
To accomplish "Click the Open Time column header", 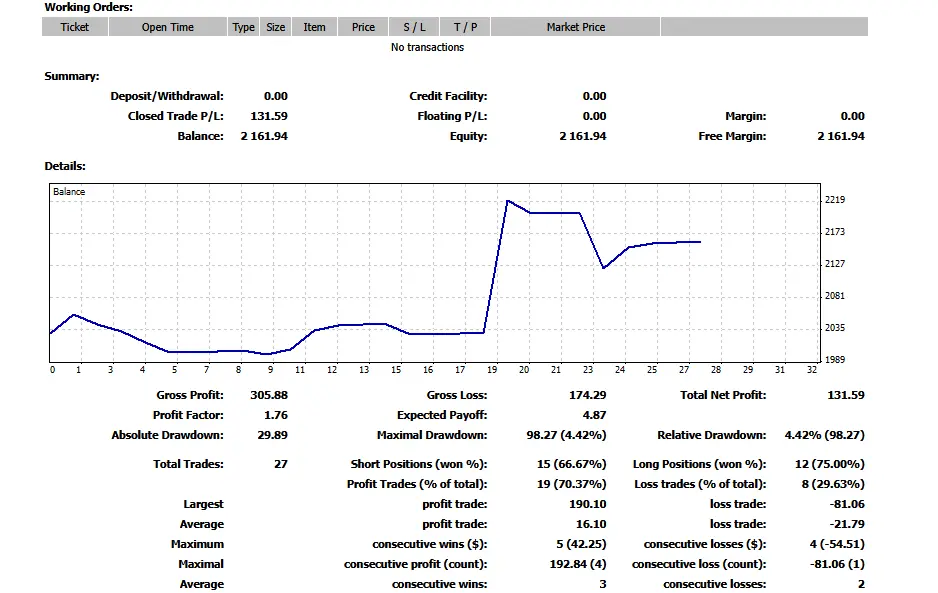I will [168, 27].
